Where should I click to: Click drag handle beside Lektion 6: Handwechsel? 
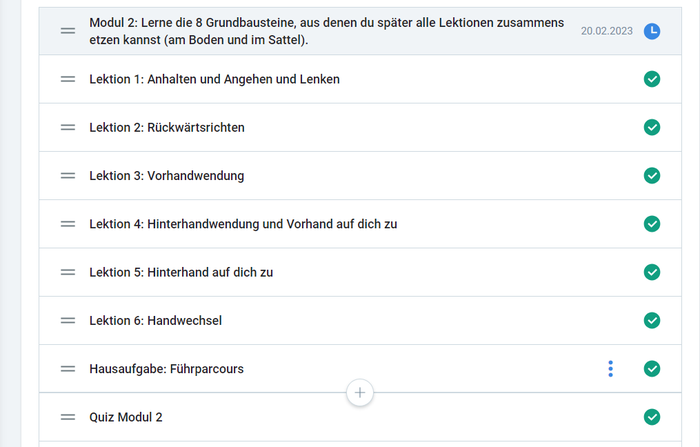point(68,321)
